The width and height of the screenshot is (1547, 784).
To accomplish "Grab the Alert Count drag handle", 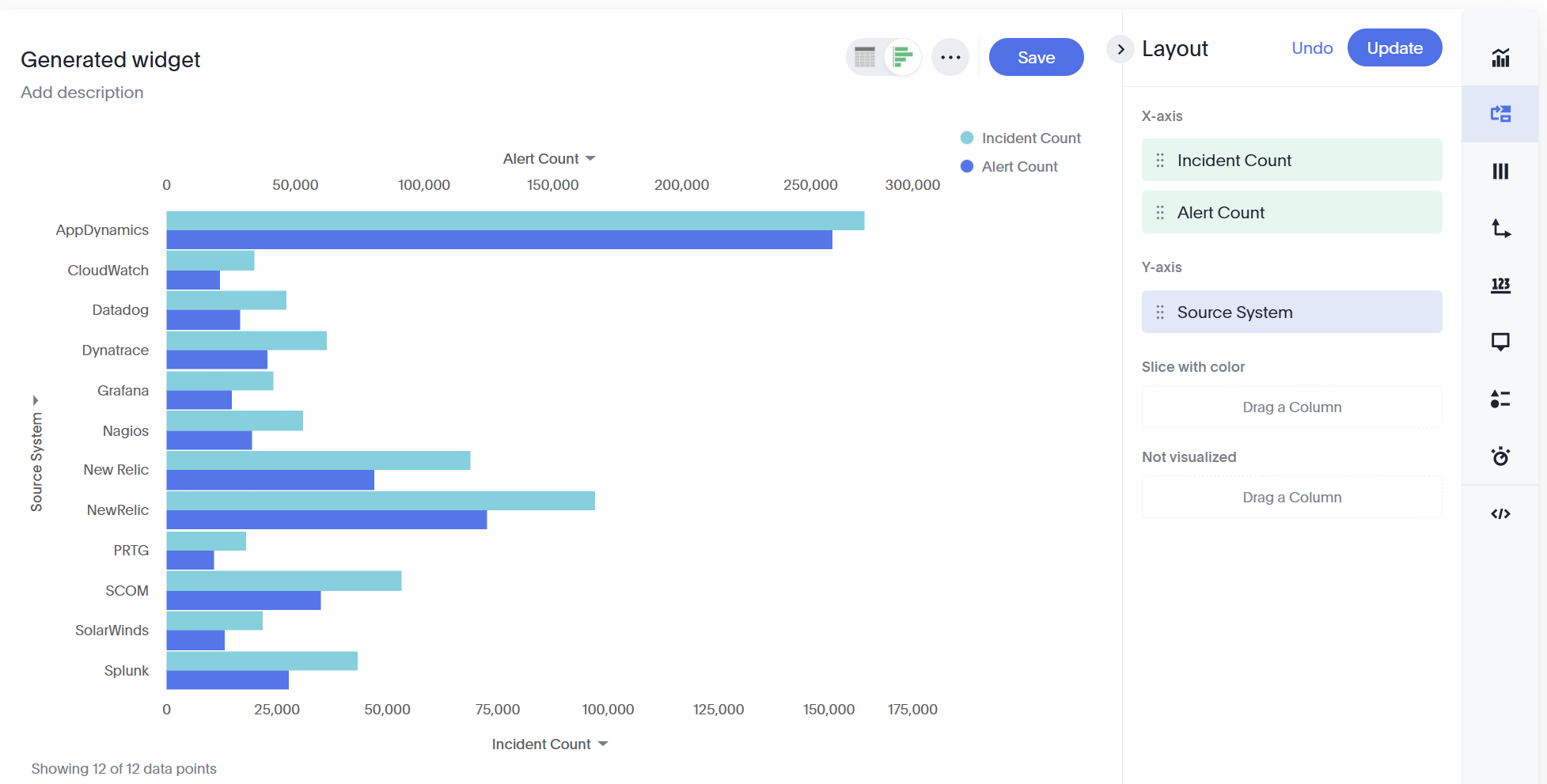I will (x=1160, y=212).
